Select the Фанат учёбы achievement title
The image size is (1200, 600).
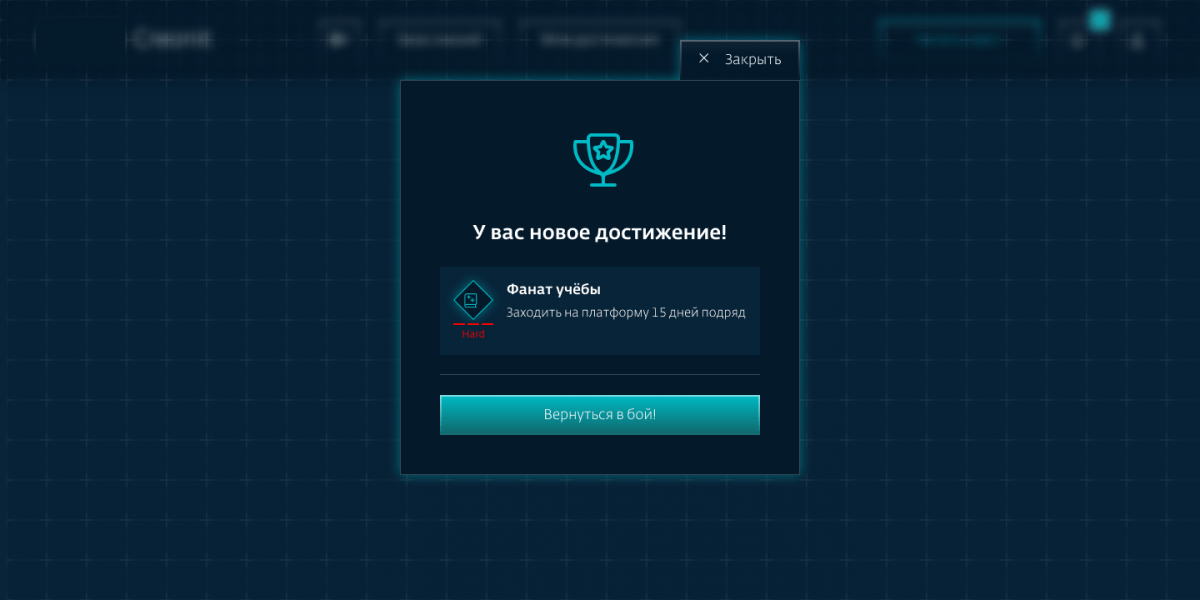[x=554, y=289]
